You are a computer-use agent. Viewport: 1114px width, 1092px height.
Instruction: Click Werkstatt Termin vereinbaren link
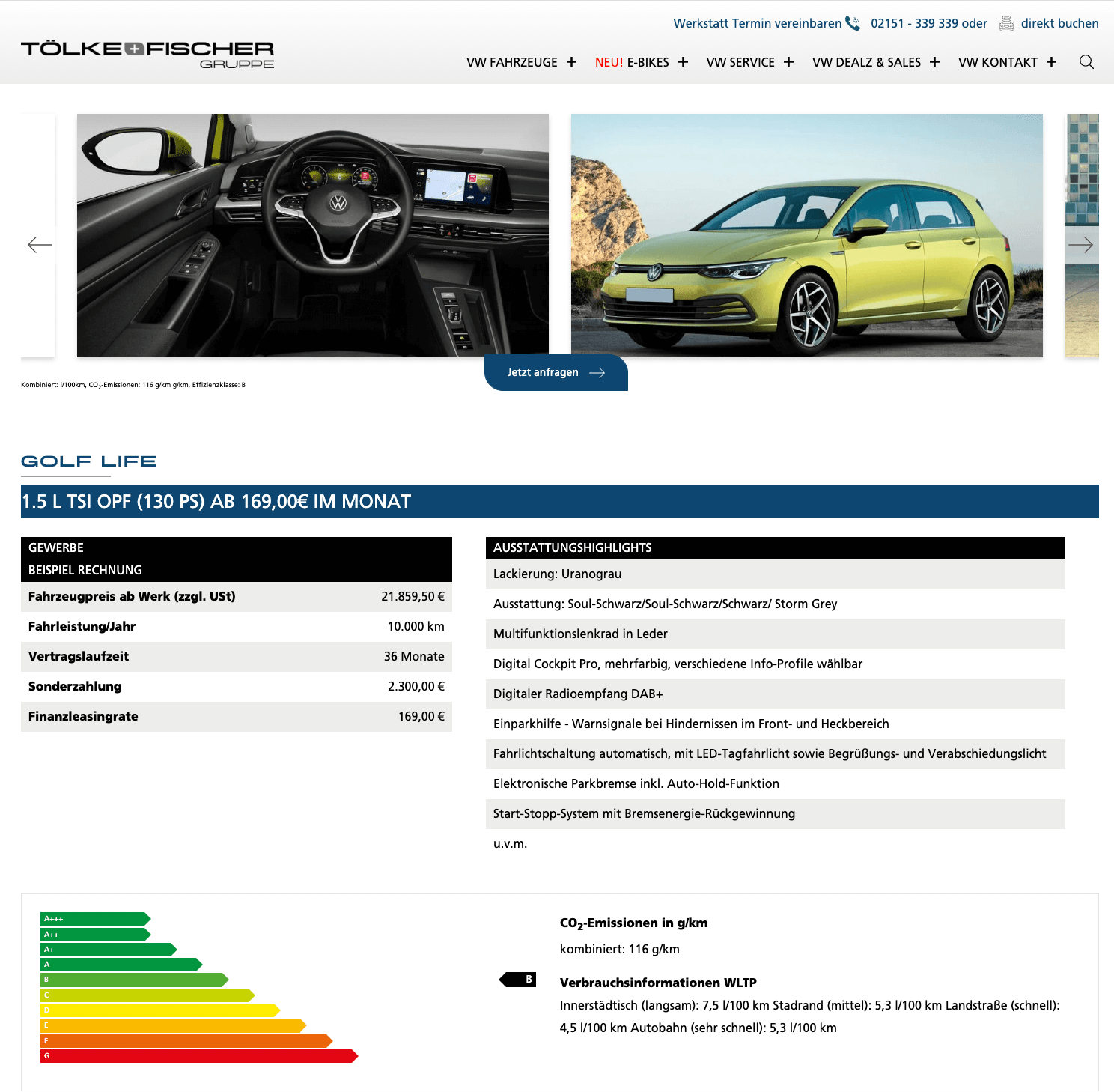point(758,23)
